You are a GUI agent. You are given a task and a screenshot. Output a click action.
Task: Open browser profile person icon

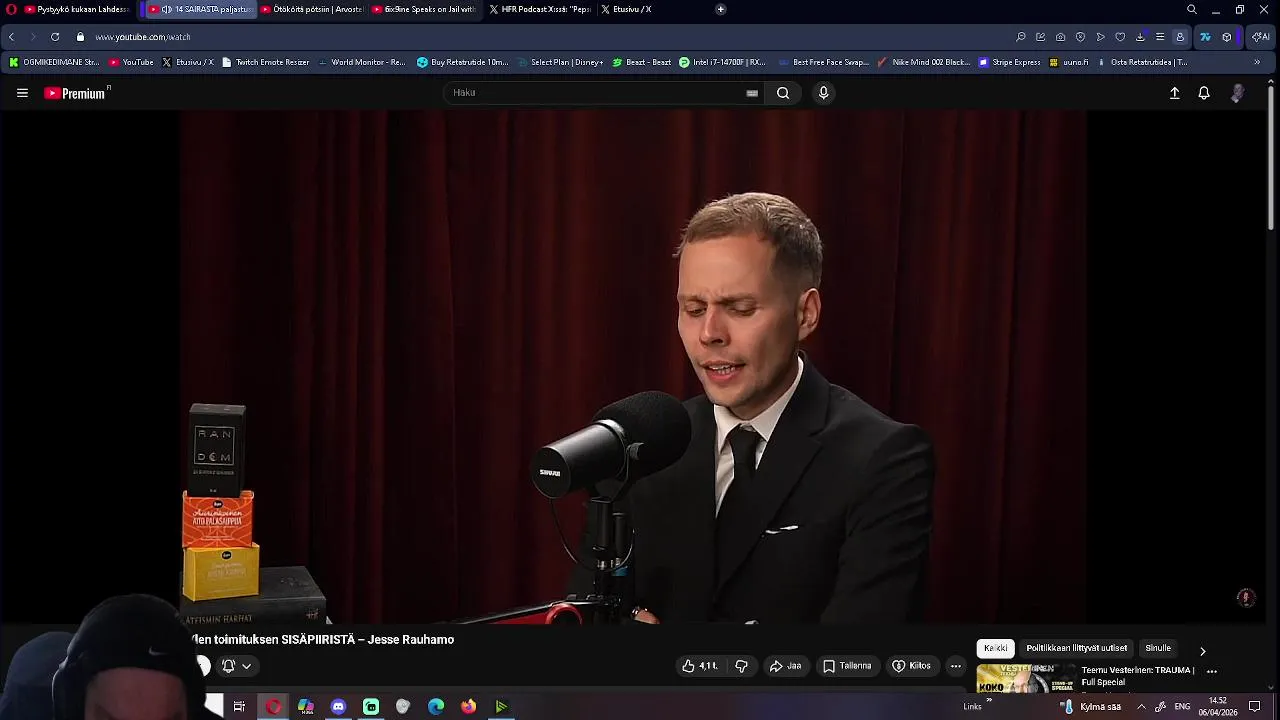click(x=1180, y=37)
